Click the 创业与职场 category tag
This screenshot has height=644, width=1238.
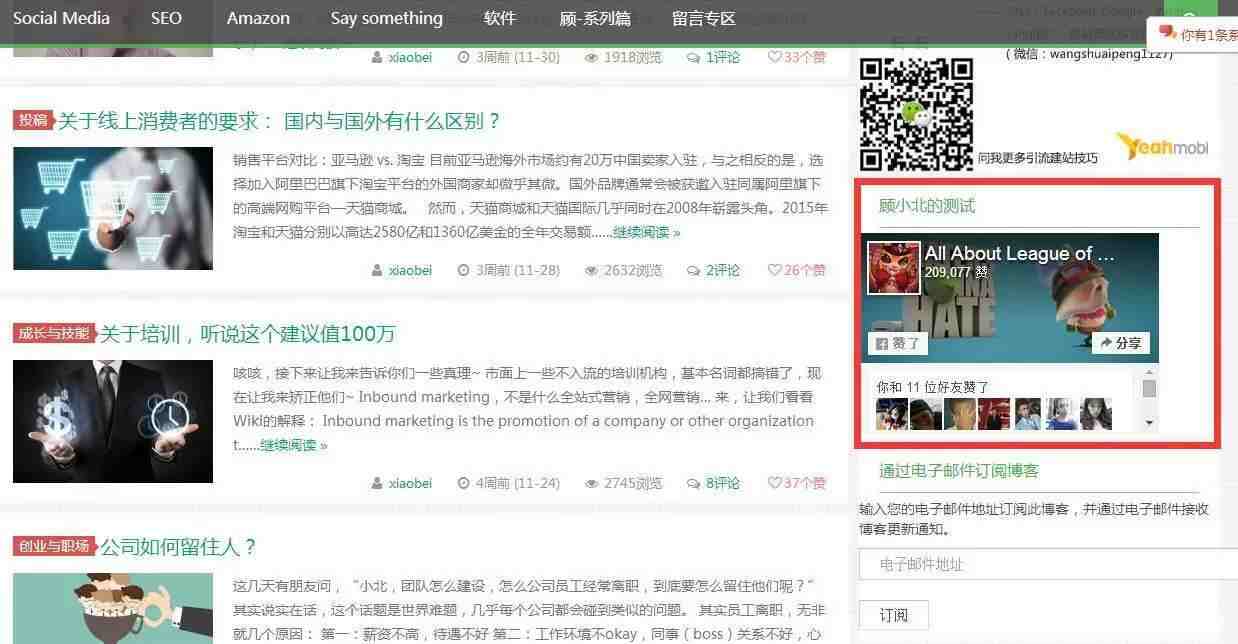tap(54, 546)
